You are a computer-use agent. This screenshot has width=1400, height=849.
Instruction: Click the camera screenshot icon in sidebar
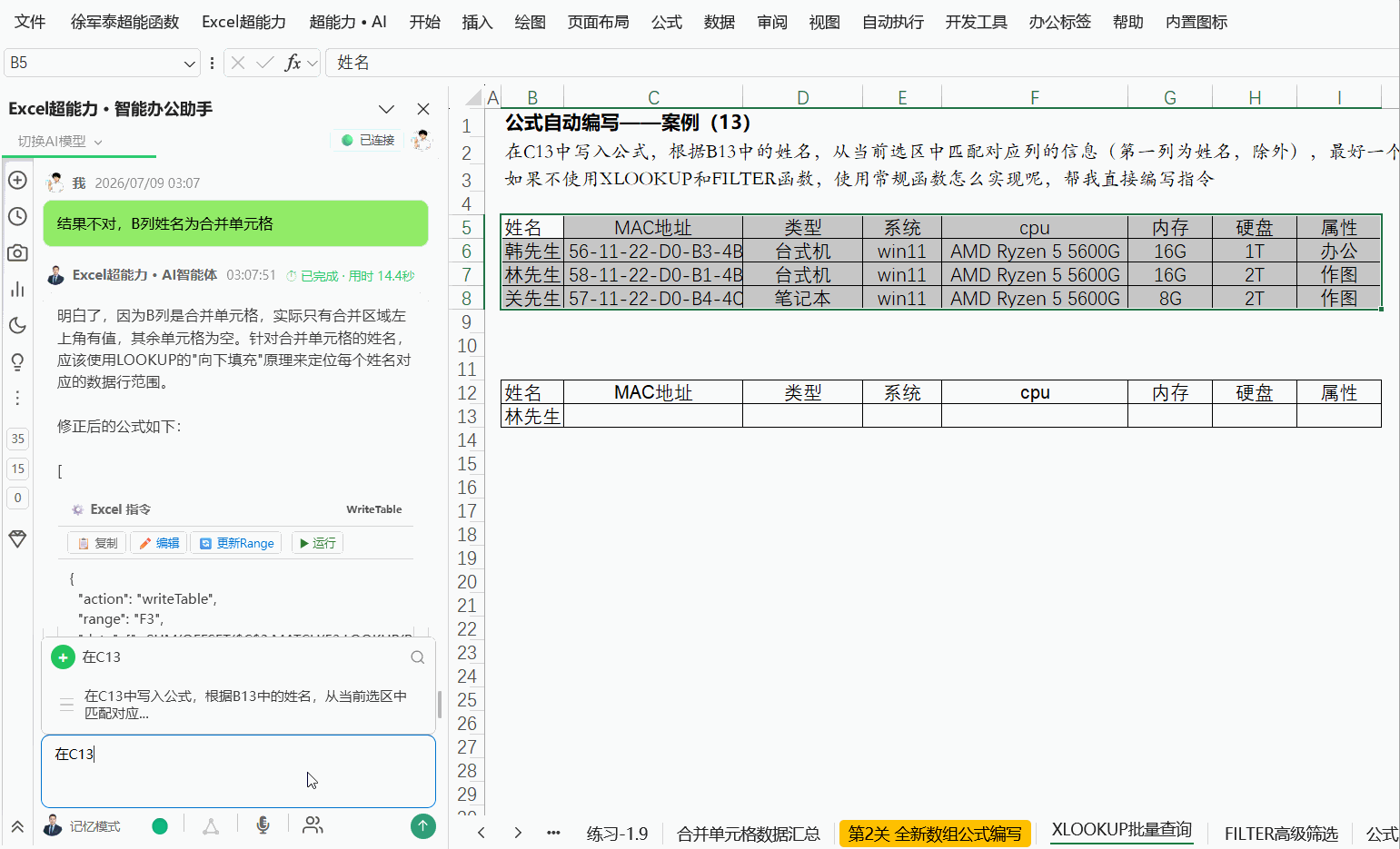pos(17,252)
